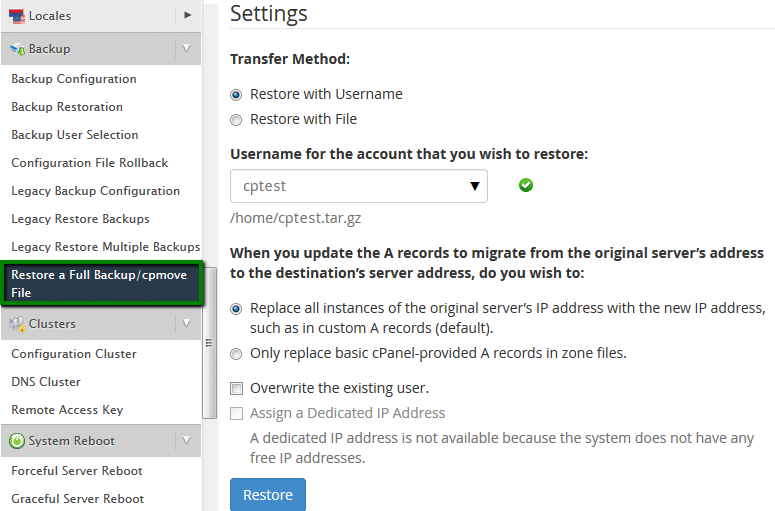Open Backup Configuration menu item
775x511 pixels.
74,79
